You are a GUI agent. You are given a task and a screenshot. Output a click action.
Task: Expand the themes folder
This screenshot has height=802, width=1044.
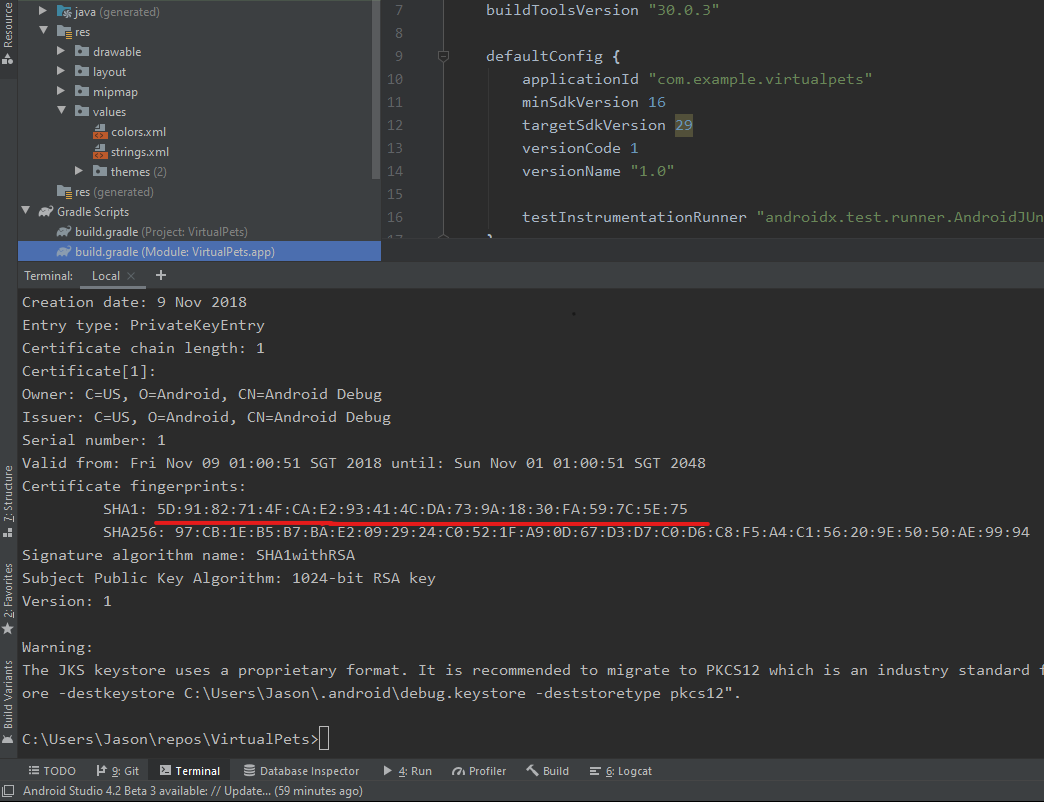point(79,172)
